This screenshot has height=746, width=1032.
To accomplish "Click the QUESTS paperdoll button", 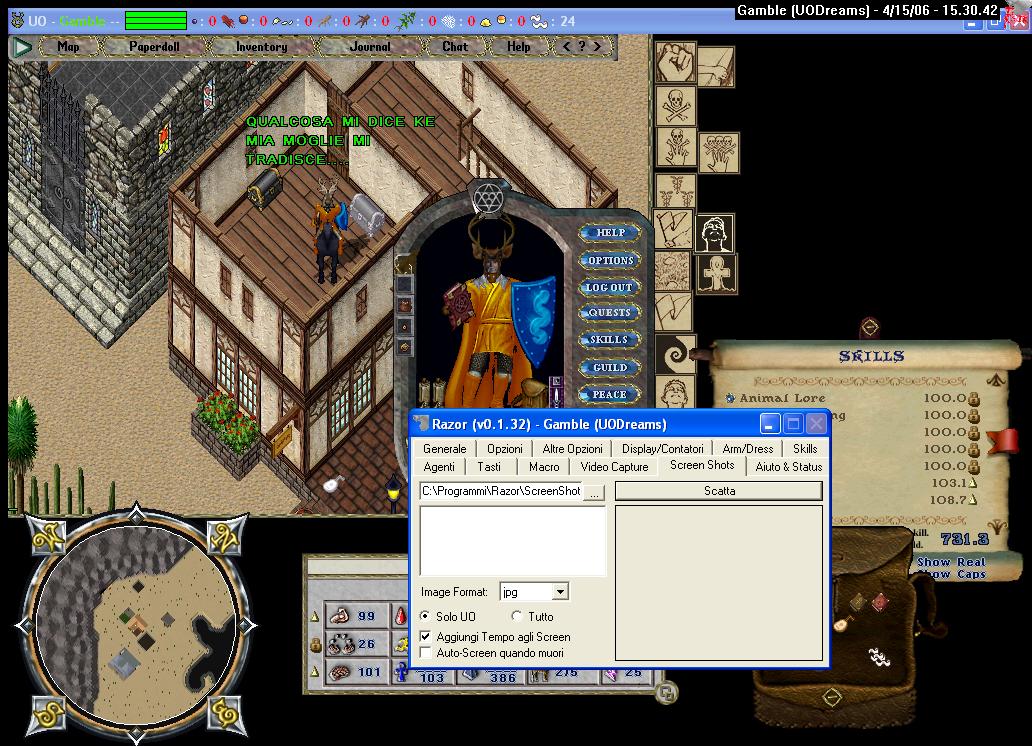I will (609, 313).
